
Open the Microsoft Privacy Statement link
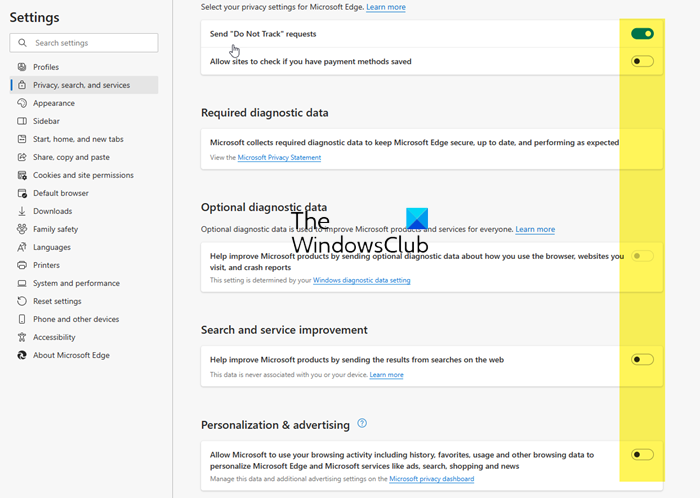click(x=279, y=158)
